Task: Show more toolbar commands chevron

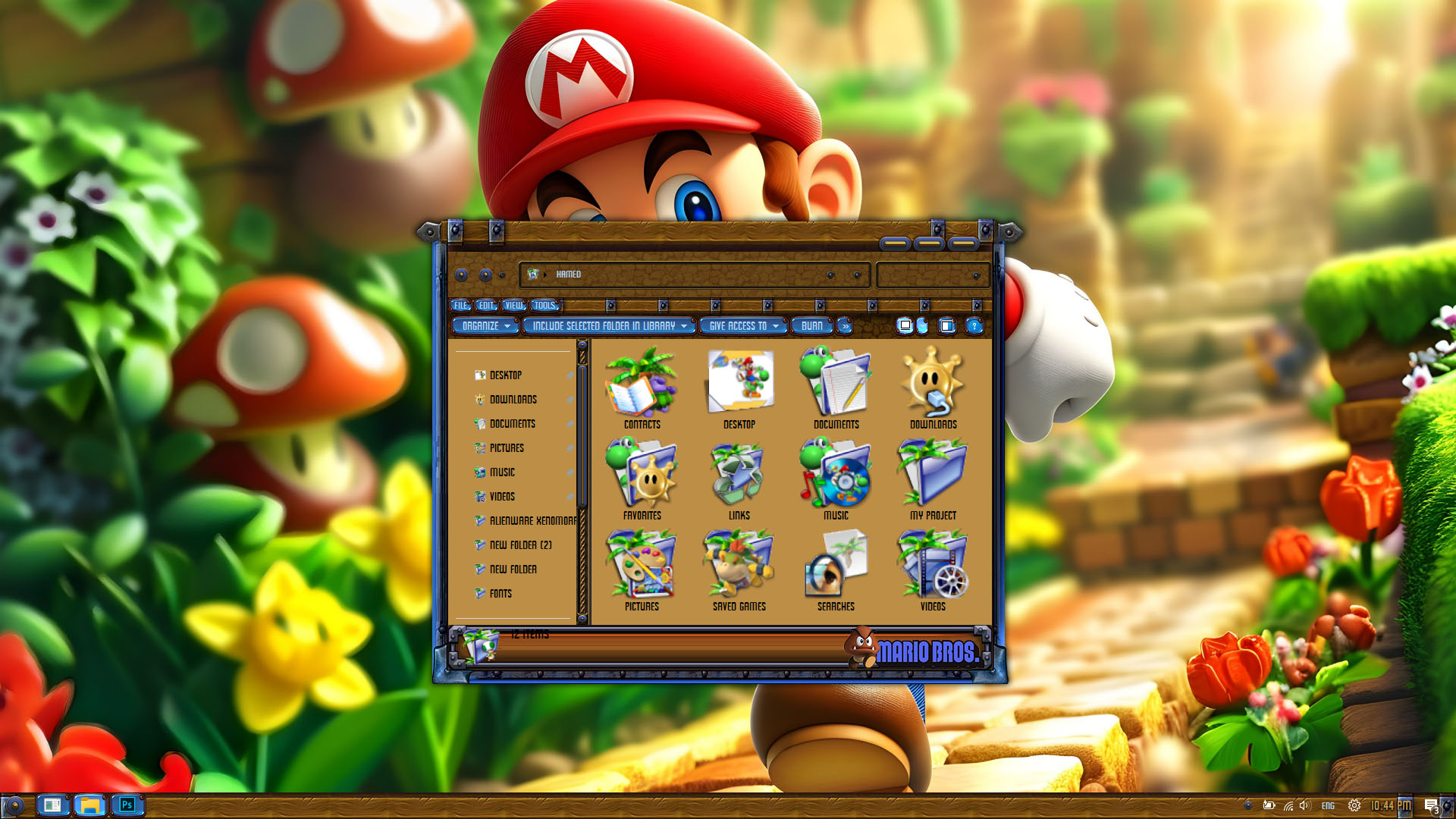Action: point(845,326)
